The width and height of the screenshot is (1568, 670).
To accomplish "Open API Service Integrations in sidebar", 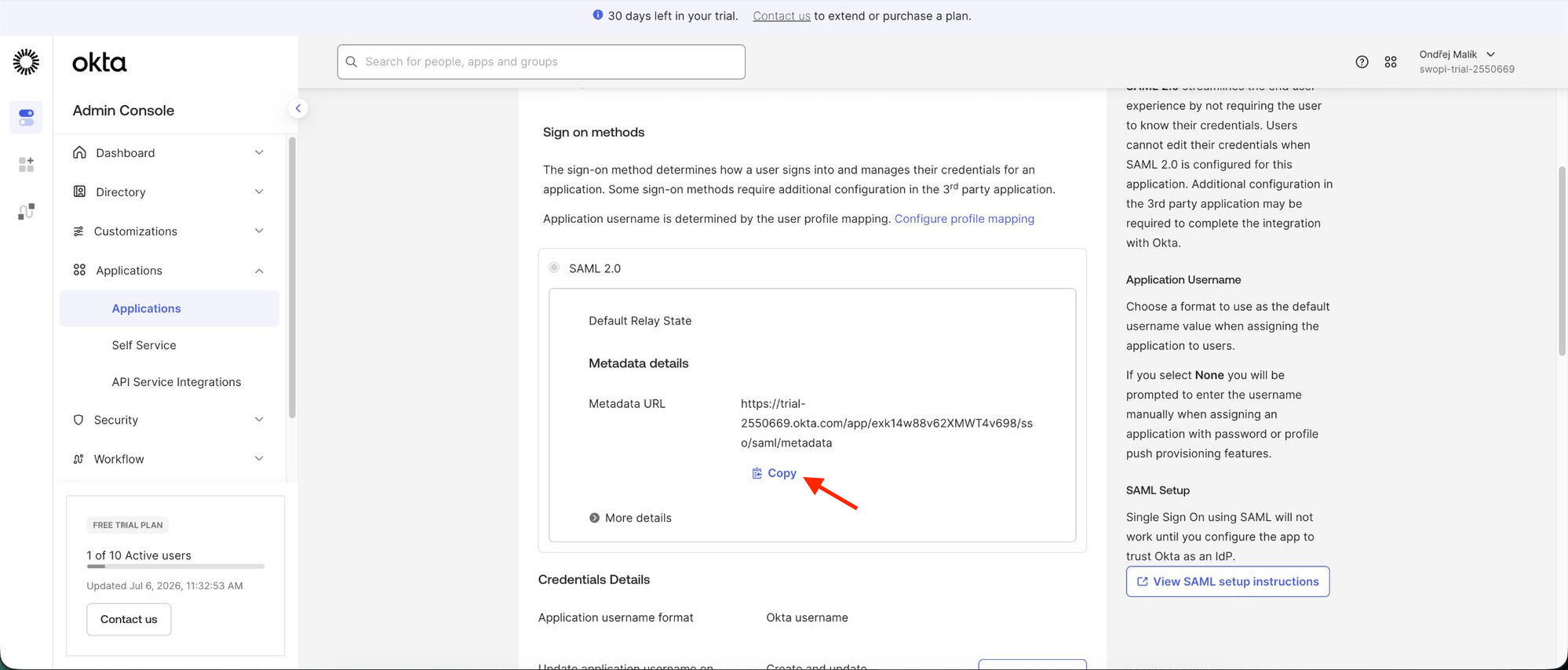I will (177, 382).
